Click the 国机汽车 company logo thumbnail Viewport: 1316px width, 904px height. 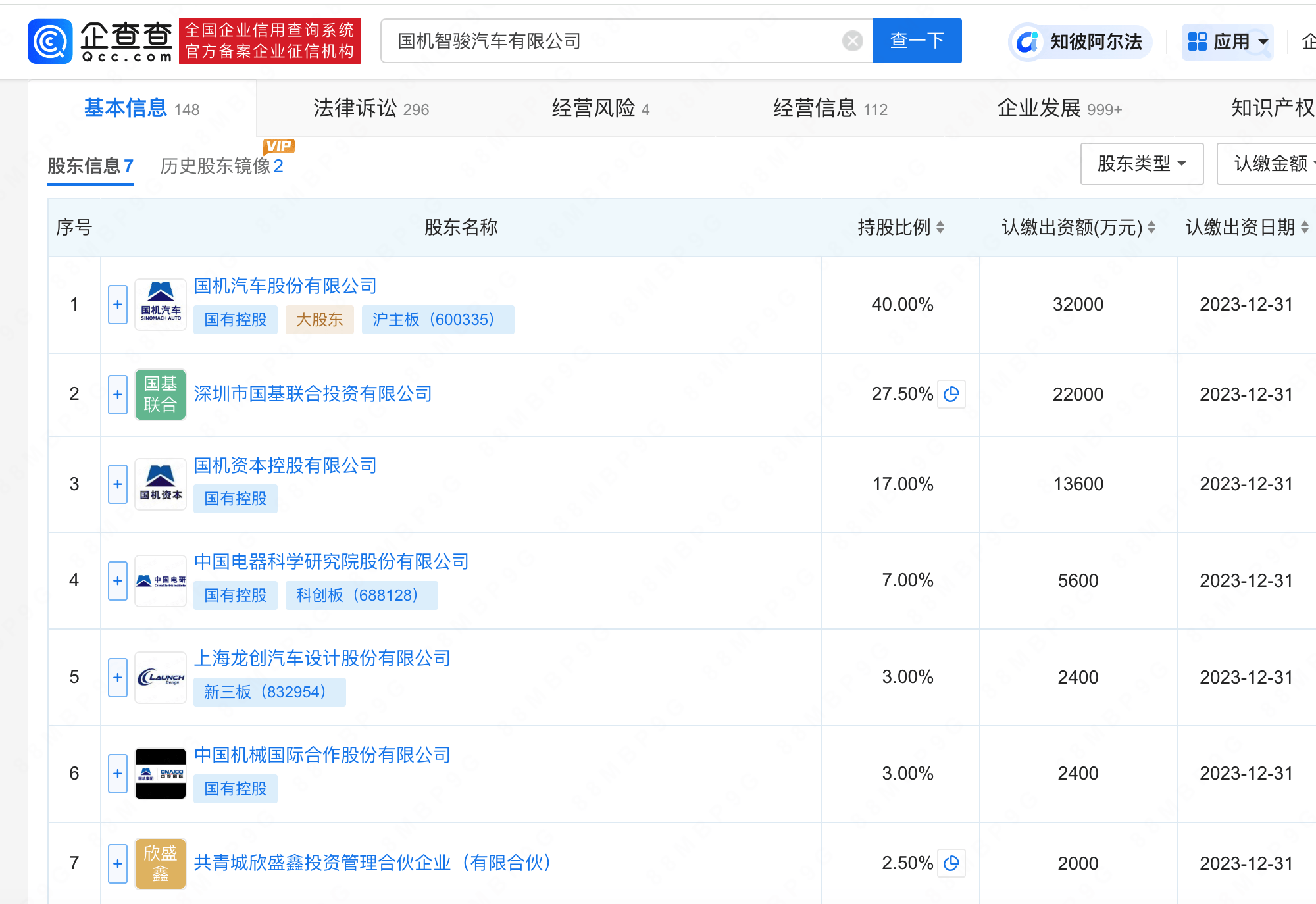[161, 305]
